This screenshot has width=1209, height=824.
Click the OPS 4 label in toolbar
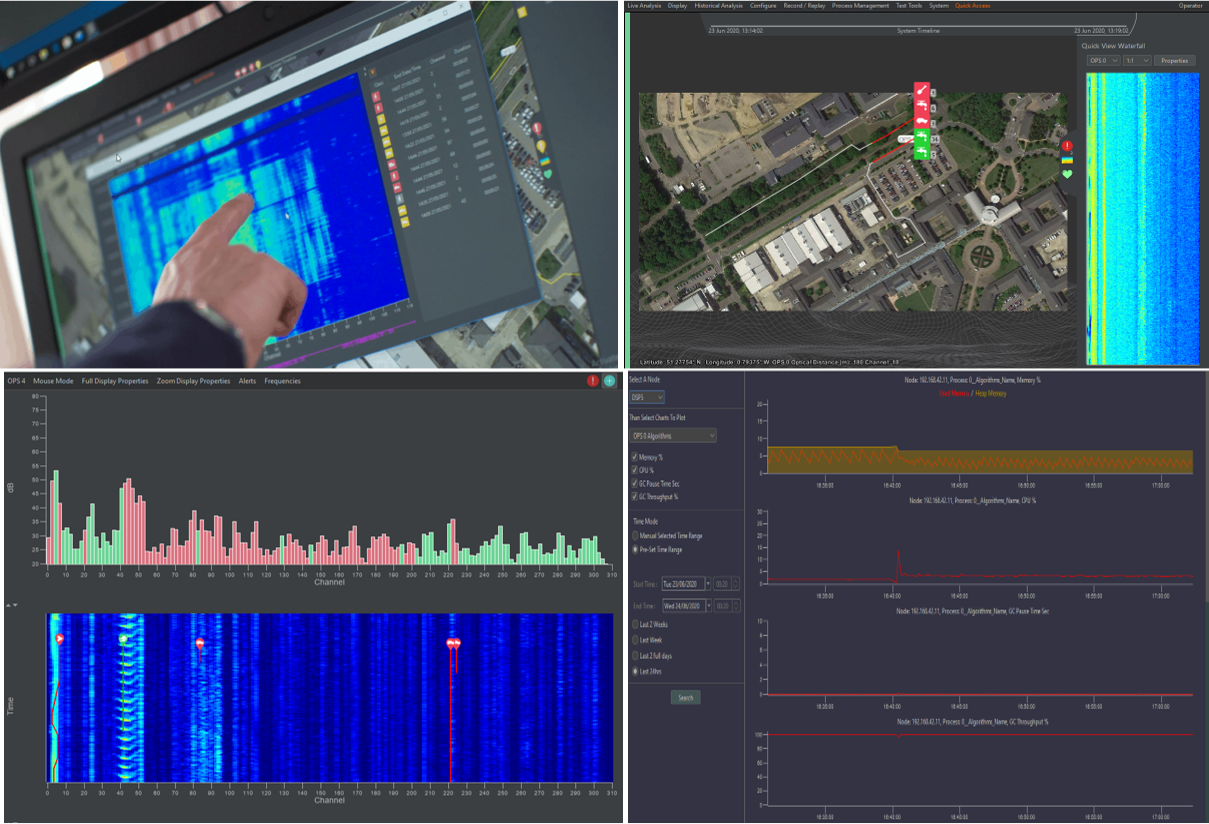click(x=16, y=381)
